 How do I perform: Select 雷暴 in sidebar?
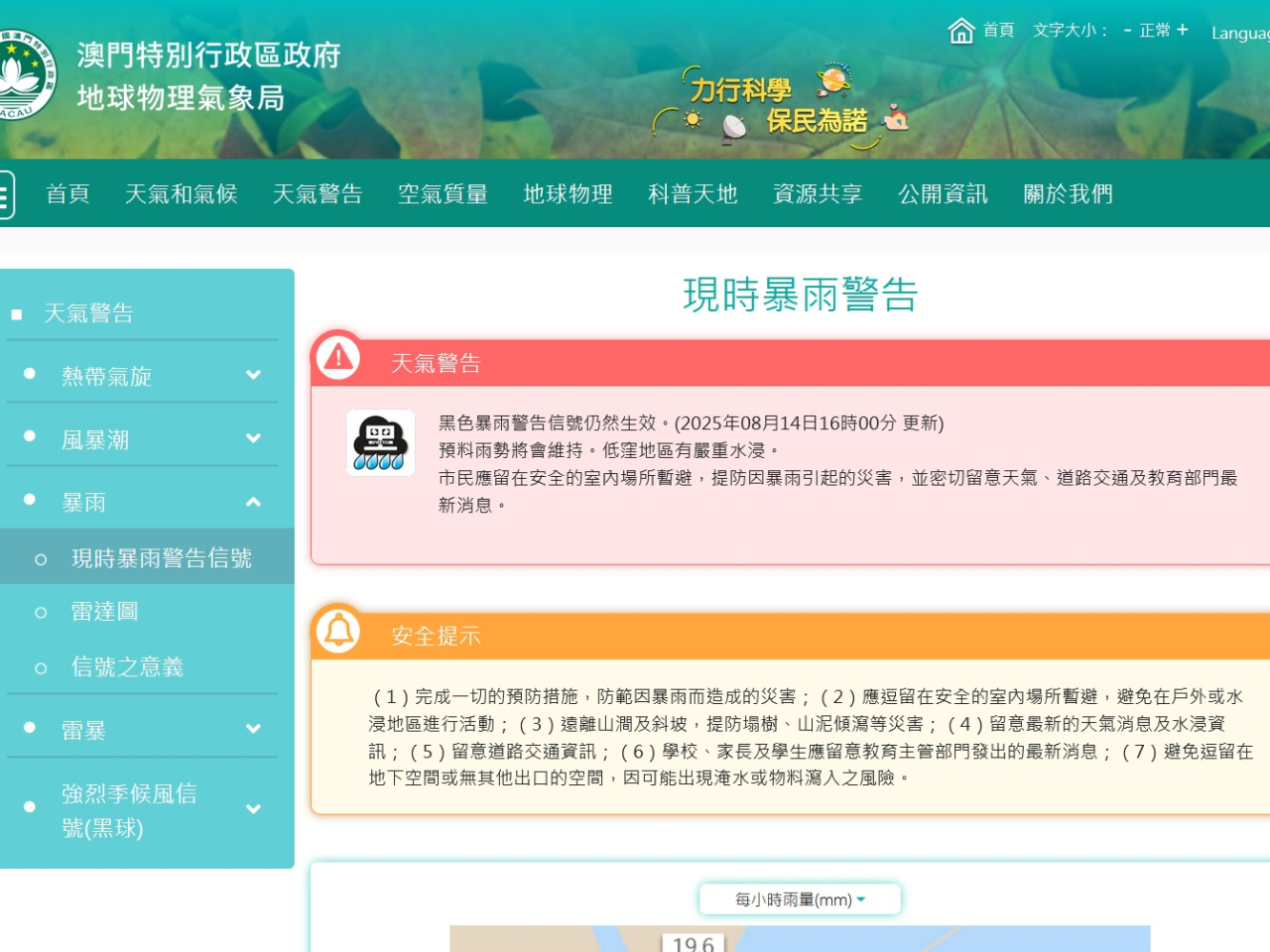(83, 731)
